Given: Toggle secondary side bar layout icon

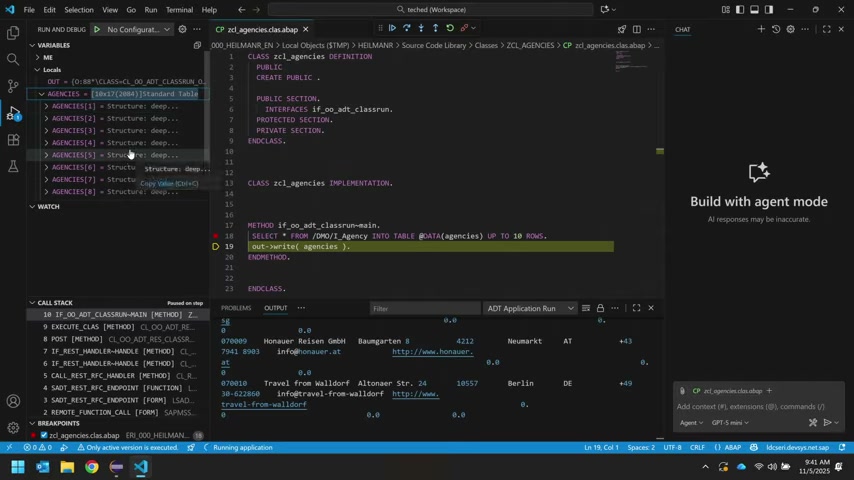Looking at the screenshot, I should pos(768,10).
